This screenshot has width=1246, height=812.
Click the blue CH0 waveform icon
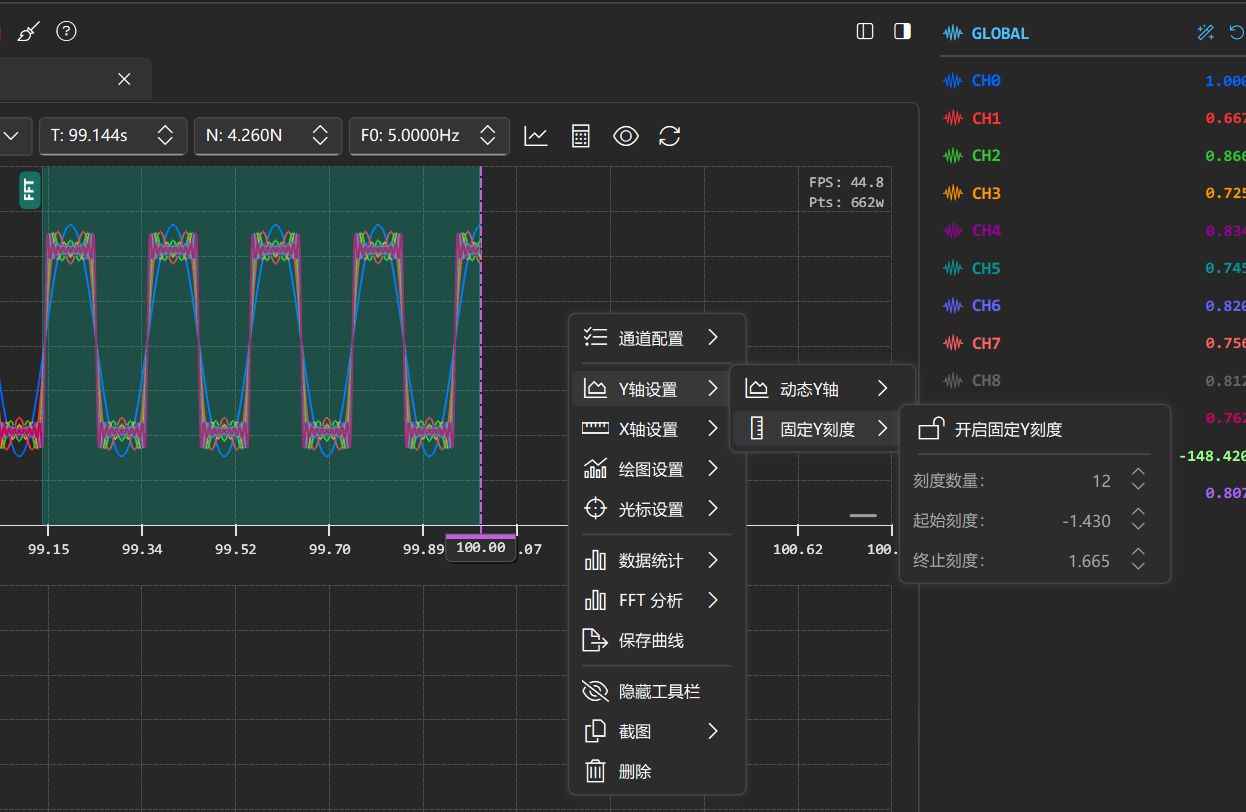[953, 81]
